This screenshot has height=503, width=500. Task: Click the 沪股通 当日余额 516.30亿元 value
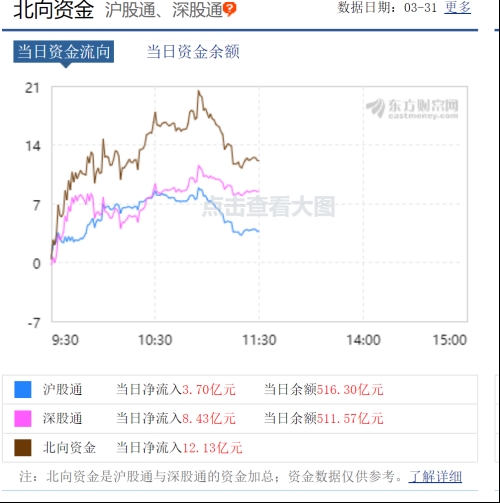coord(350,389)
